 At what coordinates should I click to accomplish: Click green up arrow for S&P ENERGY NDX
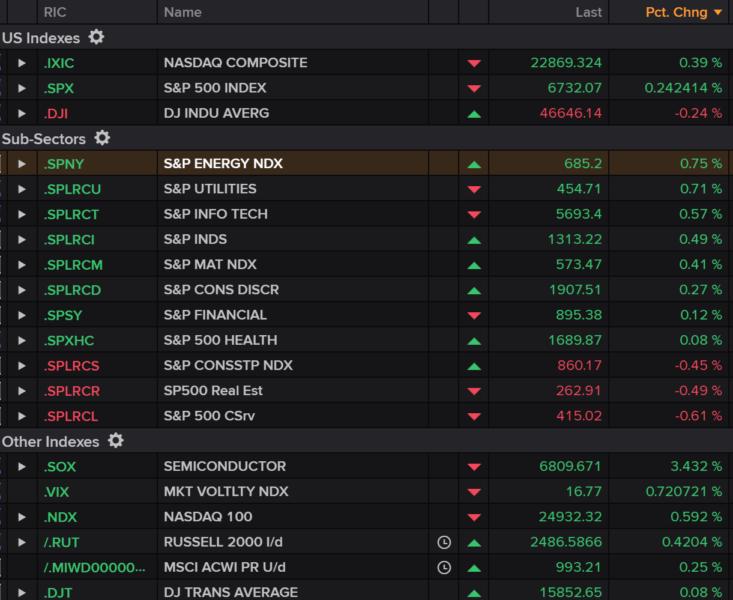point(474,164)
